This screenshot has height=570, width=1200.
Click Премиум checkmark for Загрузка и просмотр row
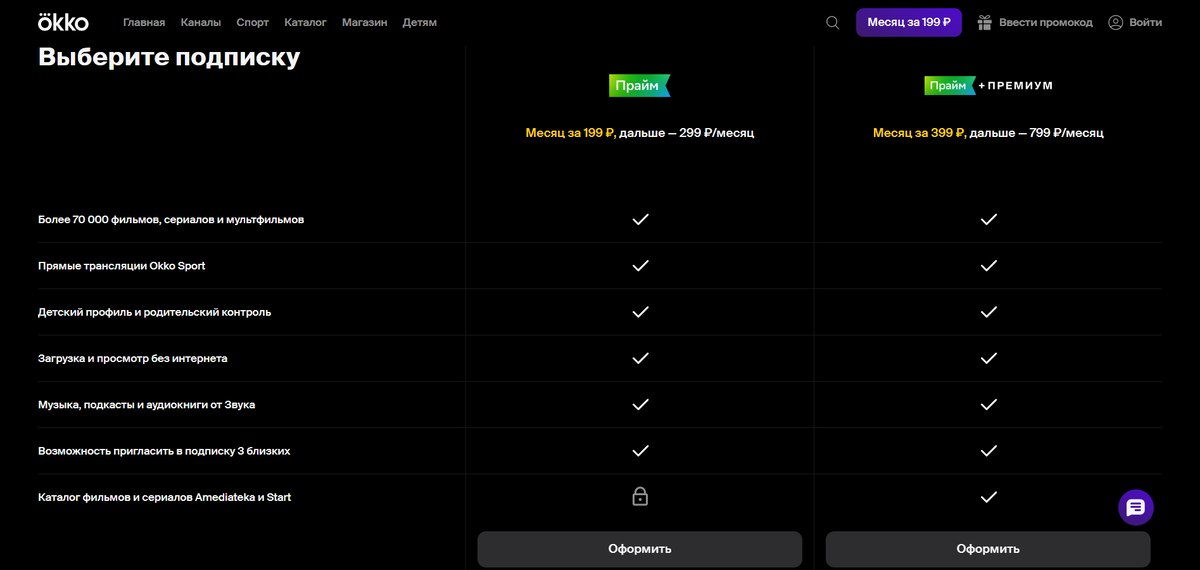point(988,358)
